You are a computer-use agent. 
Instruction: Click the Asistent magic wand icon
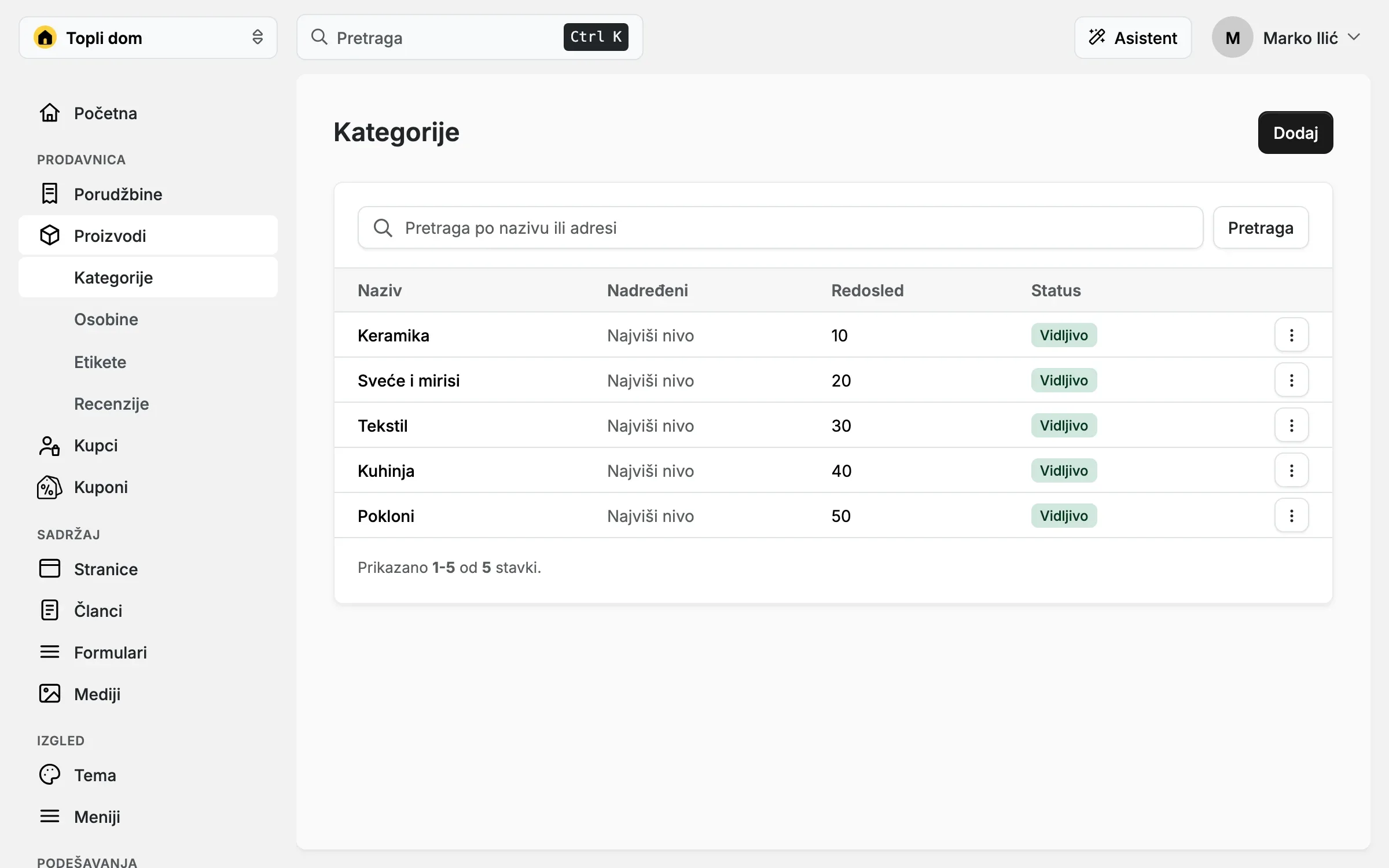click(1097, 38)
